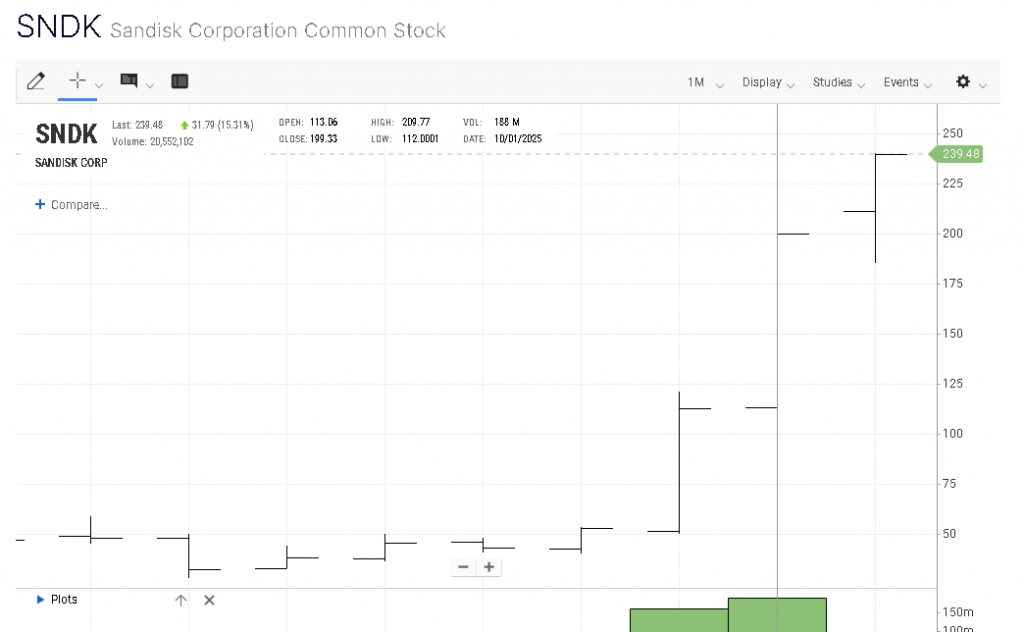Zoom in with the plus button
Screen dimensions: 1024x632
point(489,567)
